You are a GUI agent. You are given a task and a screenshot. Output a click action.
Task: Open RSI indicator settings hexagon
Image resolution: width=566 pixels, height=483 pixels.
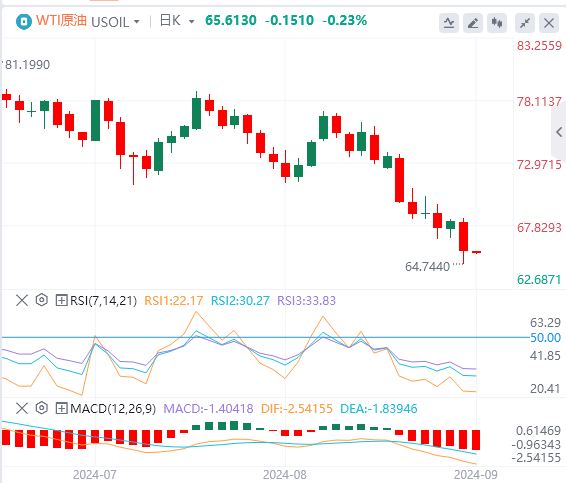[x=42, y=300]
